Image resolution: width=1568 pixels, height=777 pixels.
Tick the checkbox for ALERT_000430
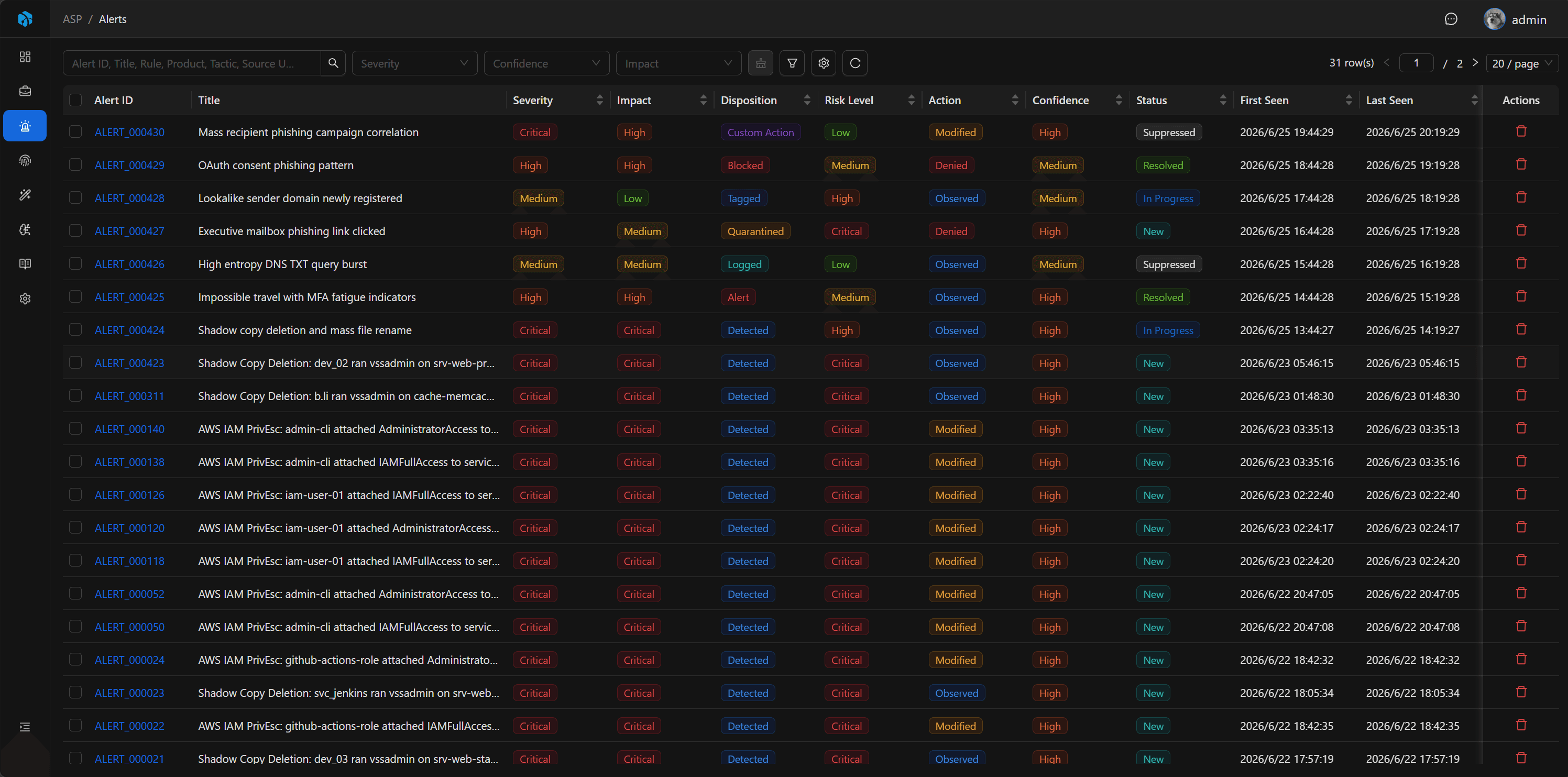(x=75, y=132)
